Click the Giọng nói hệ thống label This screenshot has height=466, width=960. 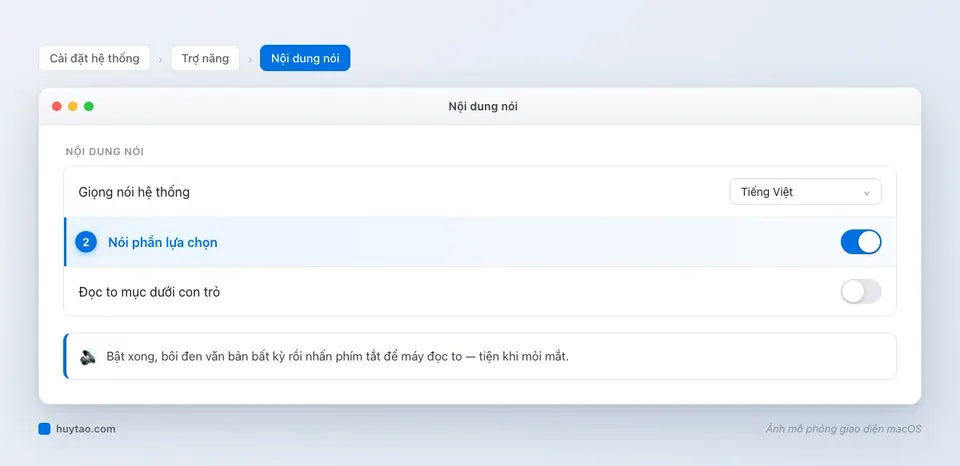click(134, 192)
